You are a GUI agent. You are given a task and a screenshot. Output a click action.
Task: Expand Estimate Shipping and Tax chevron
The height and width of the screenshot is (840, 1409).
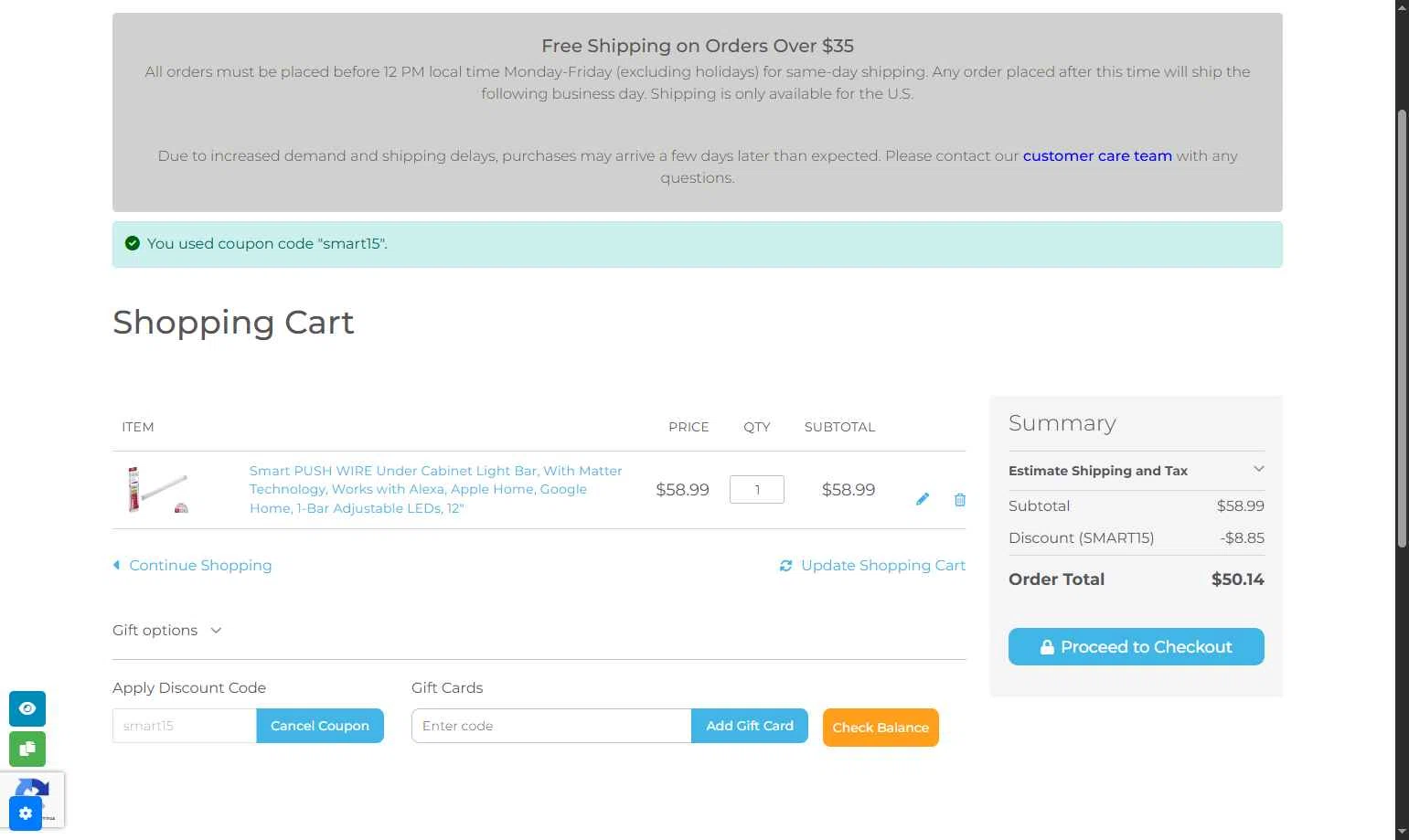(x=1258, y=470)
